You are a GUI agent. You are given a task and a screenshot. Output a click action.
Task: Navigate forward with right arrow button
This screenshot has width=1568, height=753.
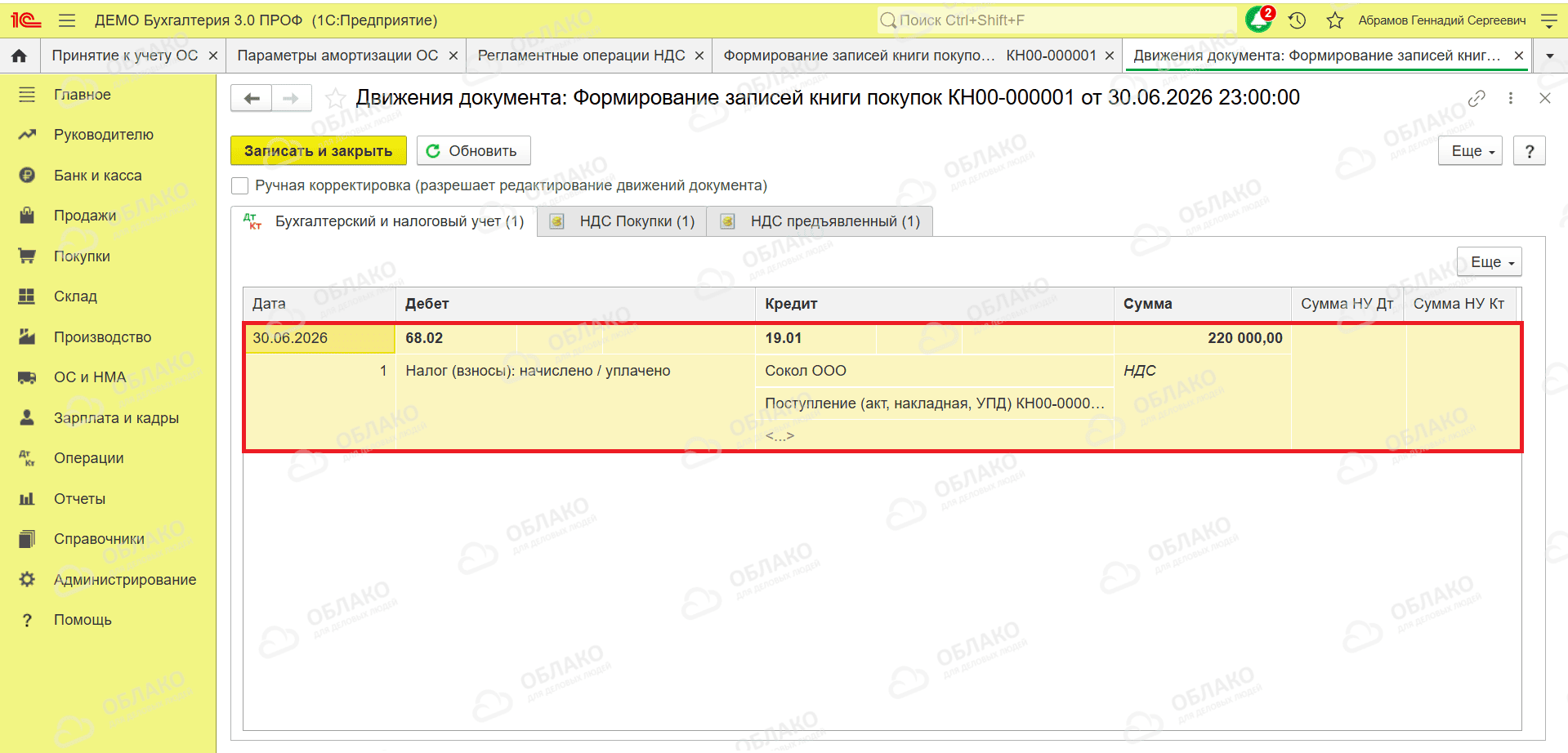click(292, 98)
